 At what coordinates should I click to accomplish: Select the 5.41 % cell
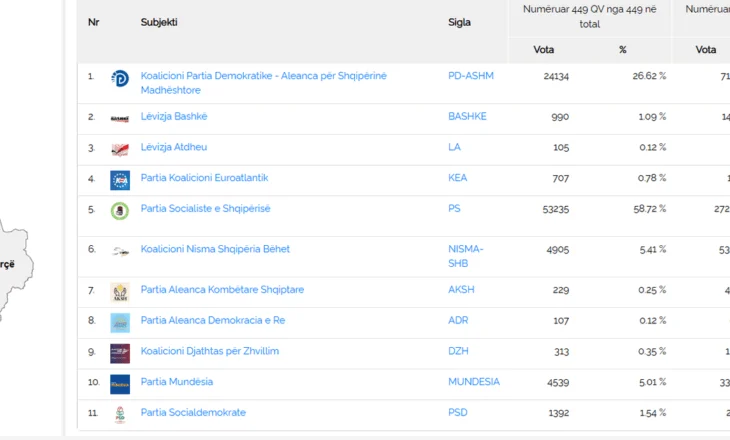point(653,250)
